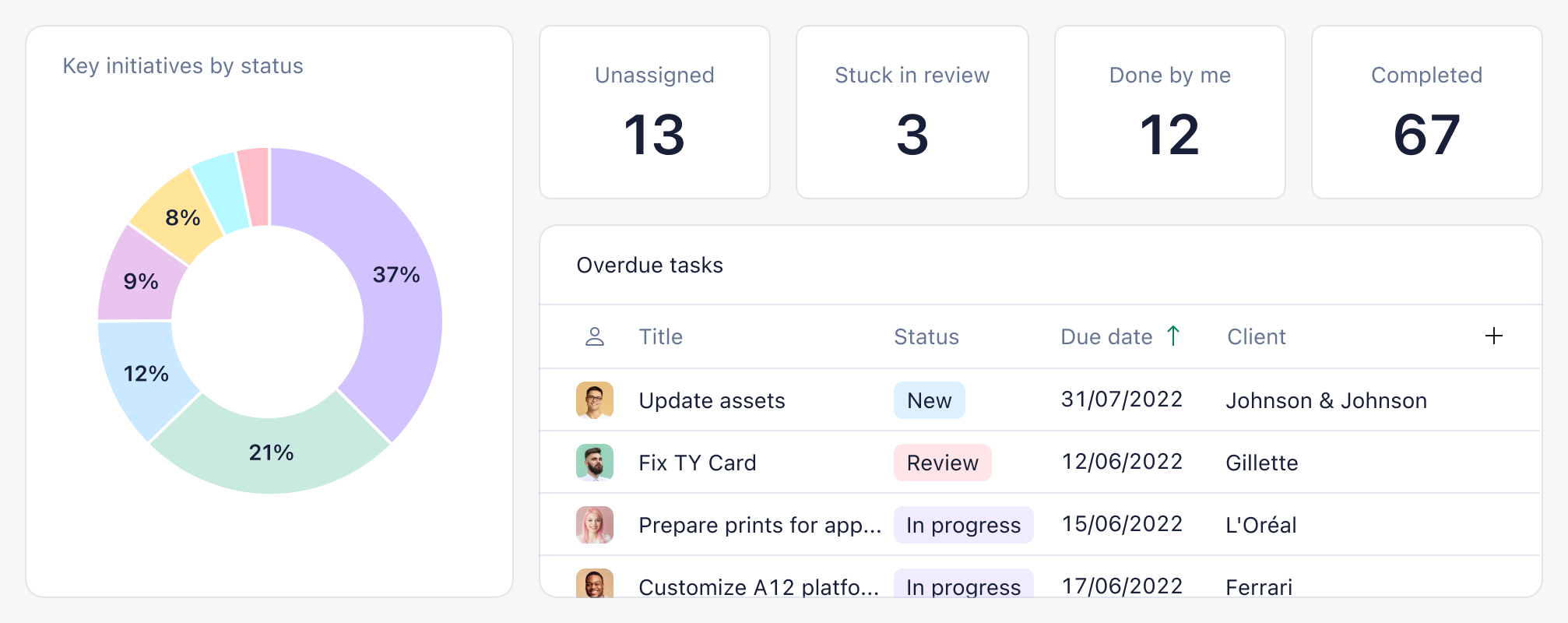Select the blue 12% donut segment
Viewport: 1568px width, 623px height.
[146, 374]
